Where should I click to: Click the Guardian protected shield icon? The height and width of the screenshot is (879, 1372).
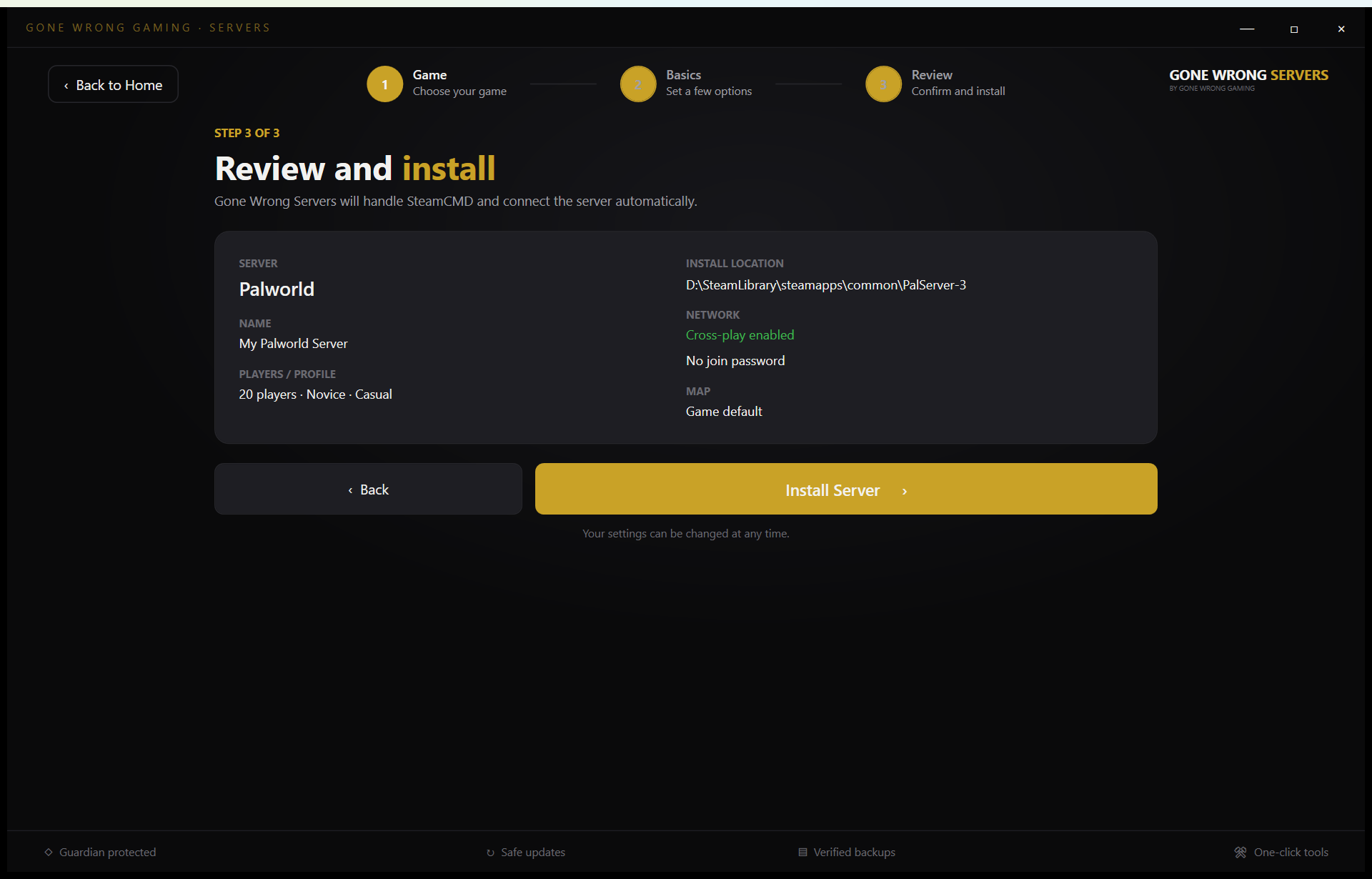pyautogui.click(x=49, y=852)
